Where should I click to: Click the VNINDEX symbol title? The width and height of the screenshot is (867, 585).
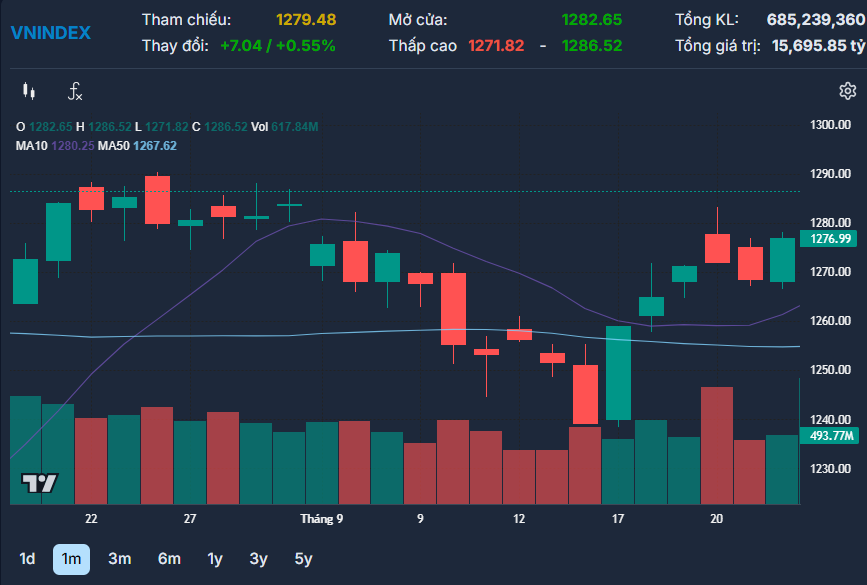coord(50,33)
